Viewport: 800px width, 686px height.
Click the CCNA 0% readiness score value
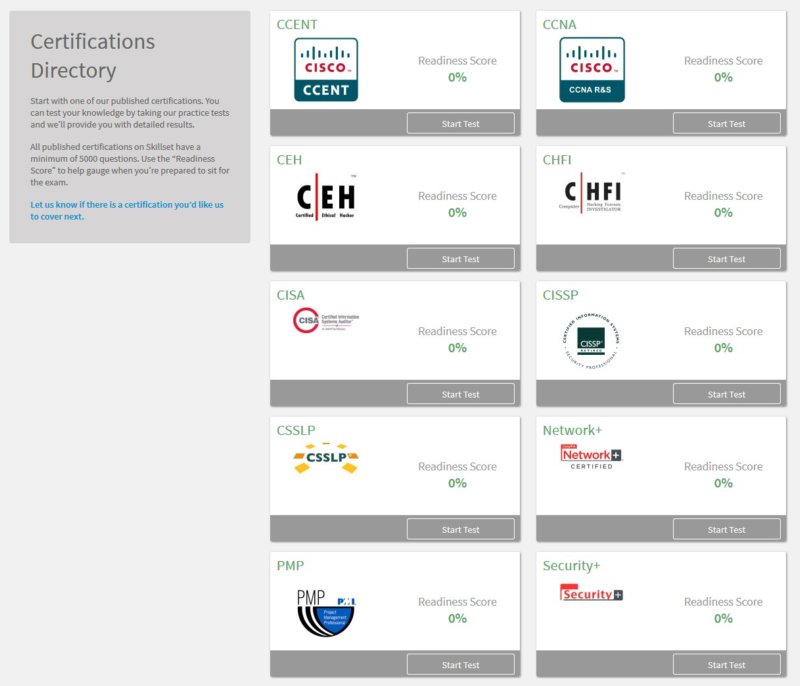(723, 77)
